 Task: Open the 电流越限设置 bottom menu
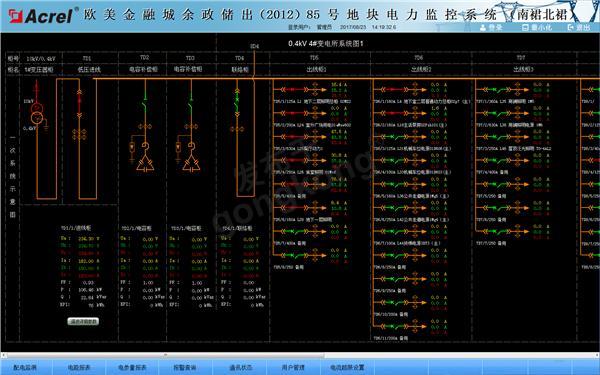[347, 367]
